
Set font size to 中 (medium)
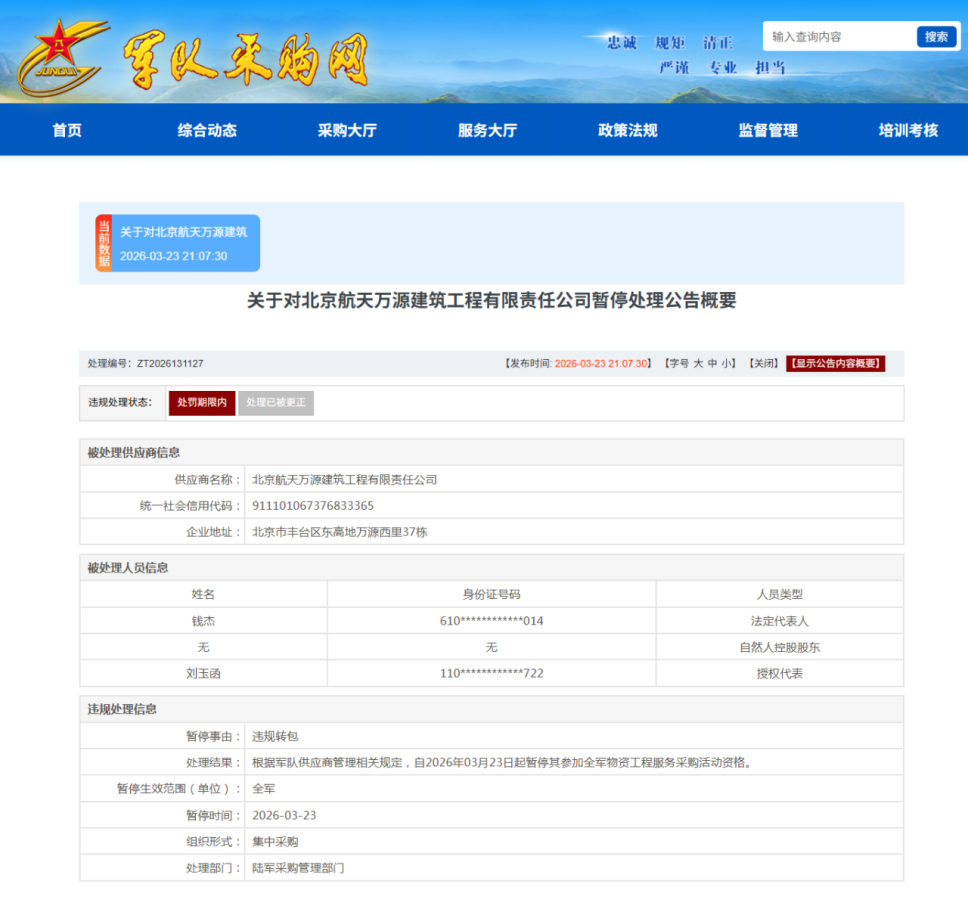pos(712,364)
